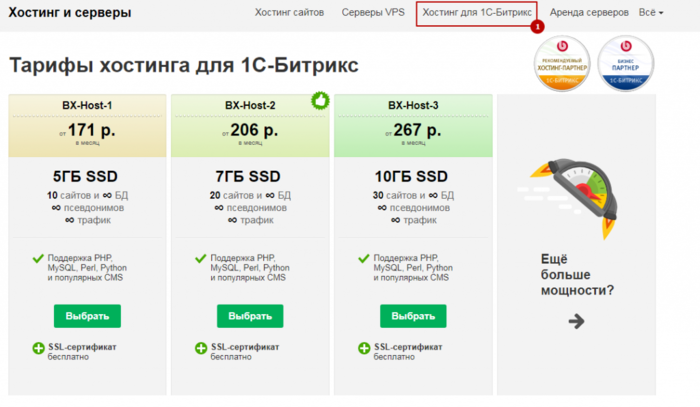Go to Серверы VPS section
Image resolution: width=700 pixels, height=407 pixels.
tap(373, 12)
